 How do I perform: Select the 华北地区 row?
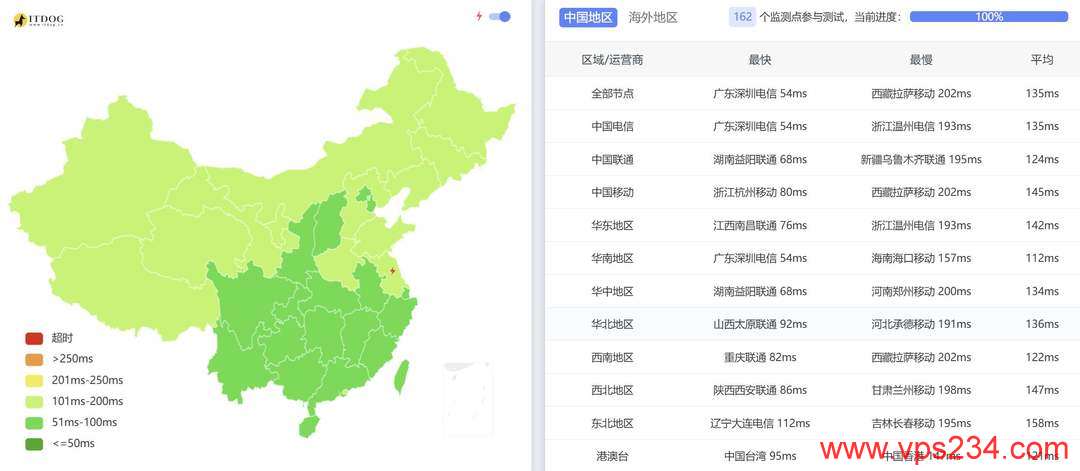(612, 324)
